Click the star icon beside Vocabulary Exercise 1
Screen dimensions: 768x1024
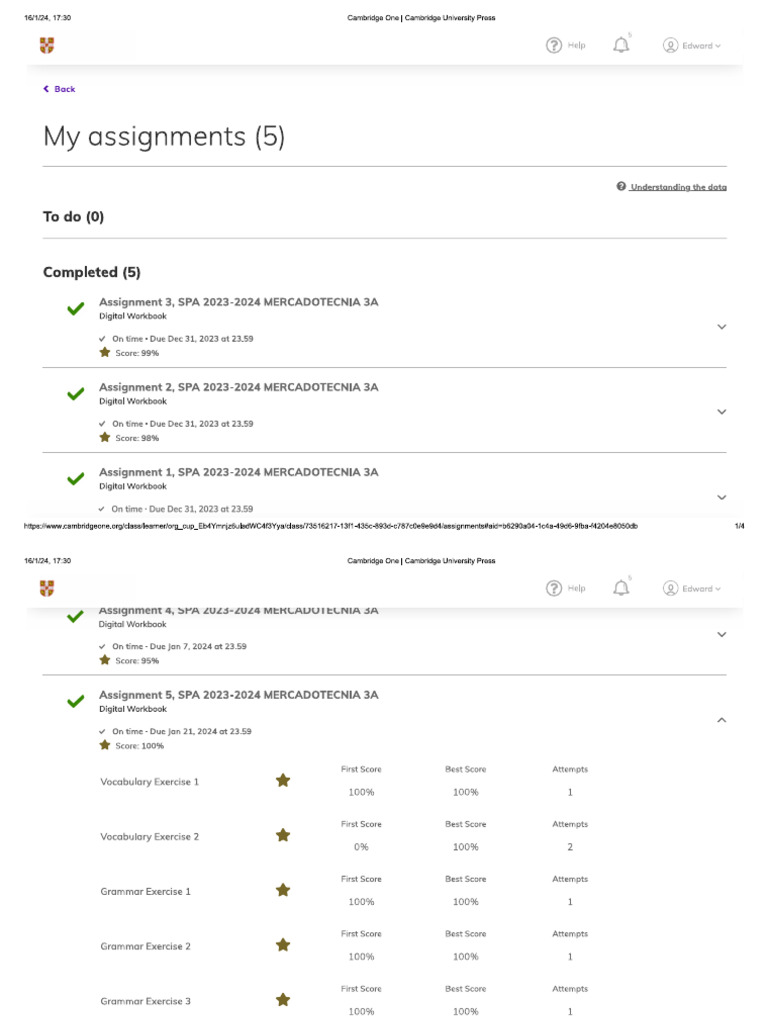(x=283, y=780)
